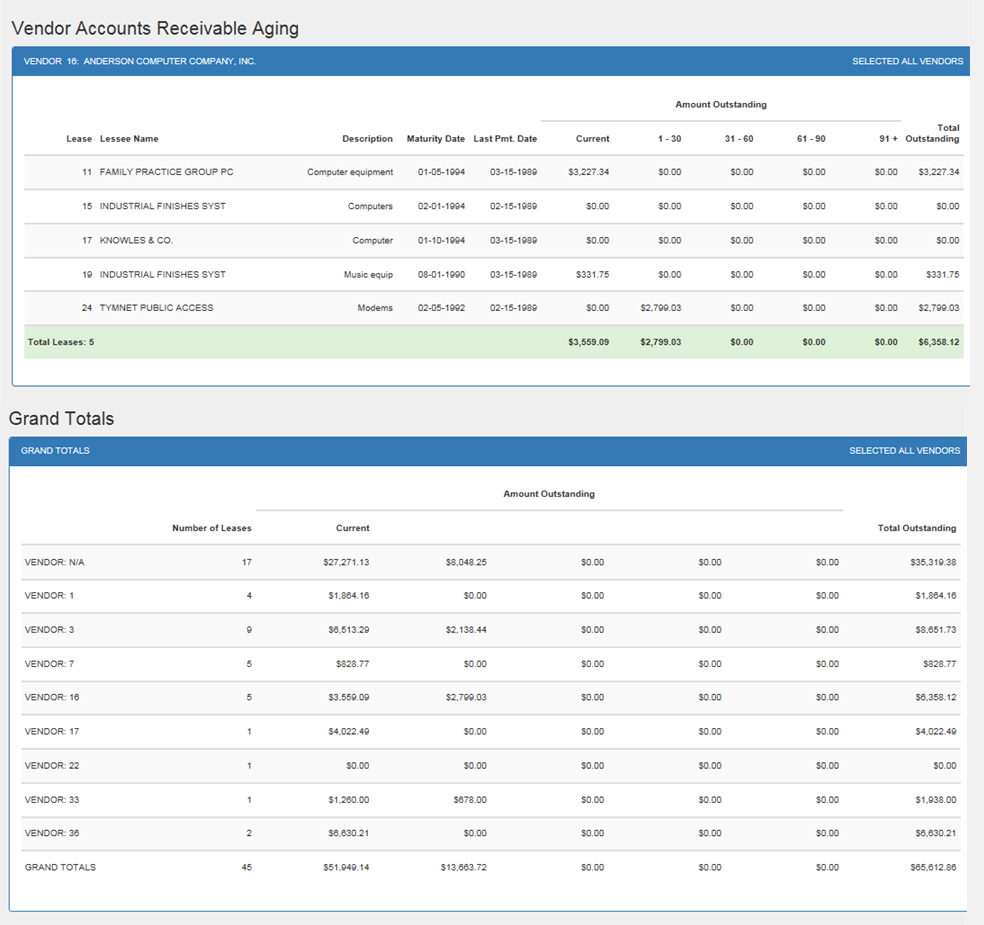The height and width of the screenshot is (925, 984).
Task: Select "INDUSTRIAL FINISHES SYST" in the lease 15 row
Action: click(x=163, y=206)
